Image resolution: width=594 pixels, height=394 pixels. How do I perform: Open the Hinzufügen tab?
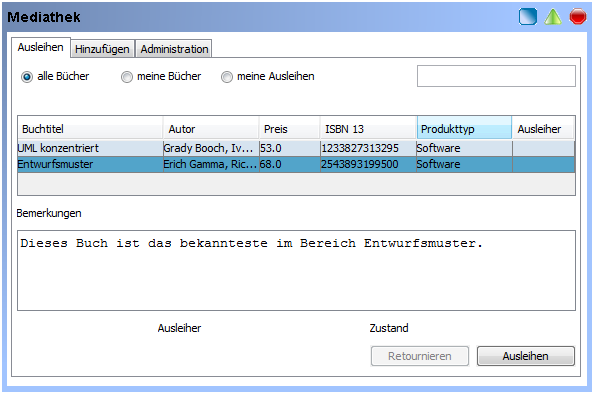[102, 49]
